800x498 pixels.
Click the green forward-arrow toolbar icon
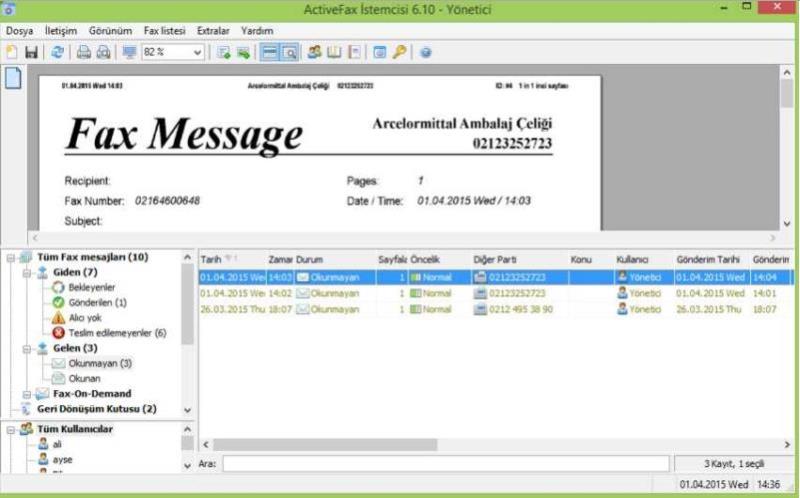tap(243, 52)
